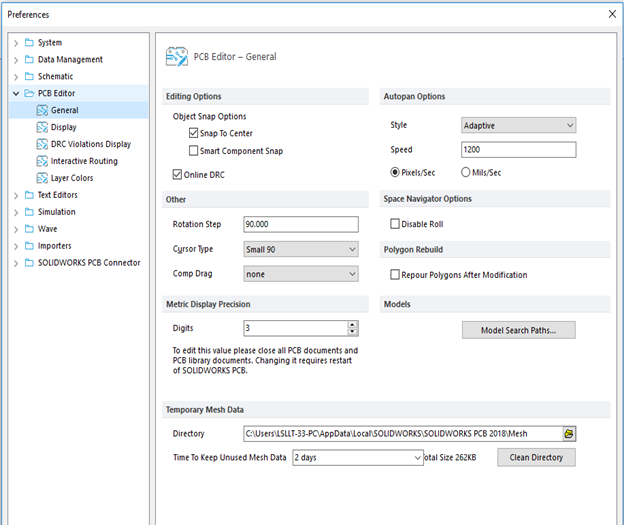
Task: Select SOLIDWORKS PCB Connector tree item
Action: coord(89,263)
